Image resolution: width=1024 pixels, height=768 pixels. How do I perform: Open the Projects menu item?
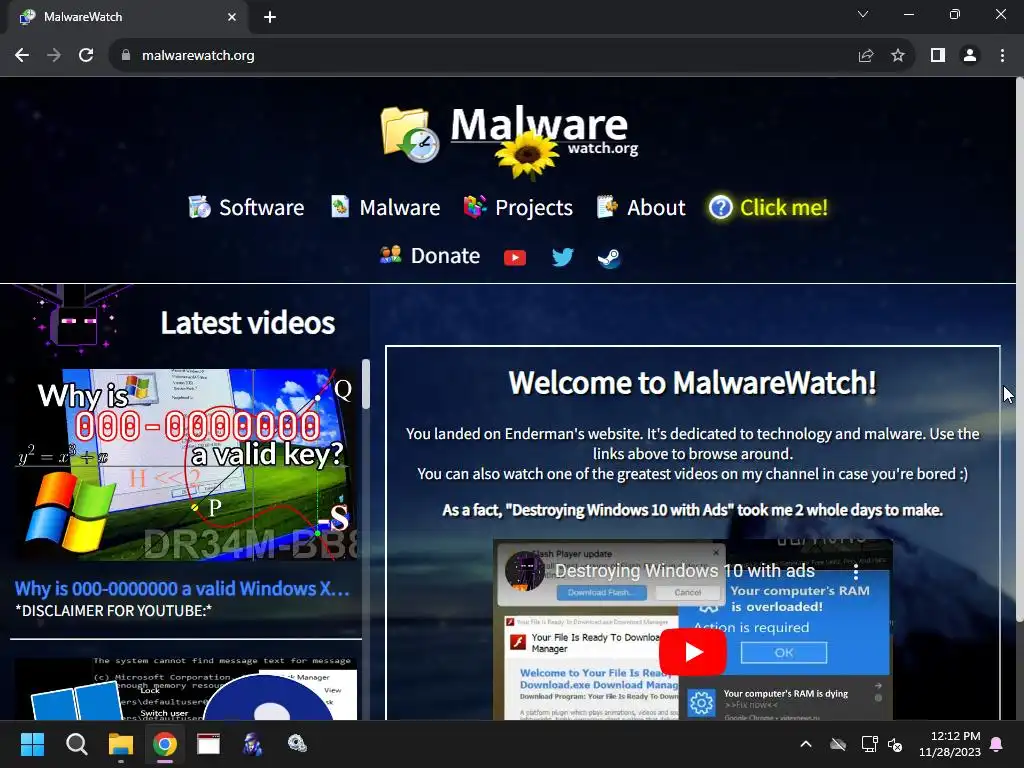click(x=518, y=207)
